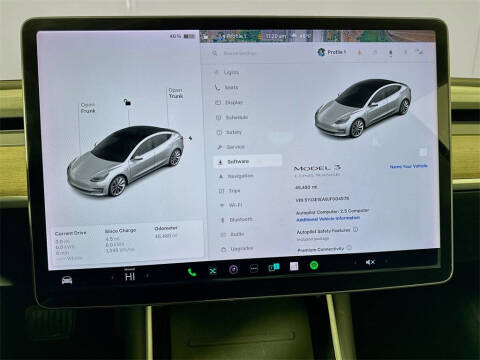The width and height of the screenshot is (480, 360).
Task: Tap the time display on map strip
Action: [x=275, y=36]
